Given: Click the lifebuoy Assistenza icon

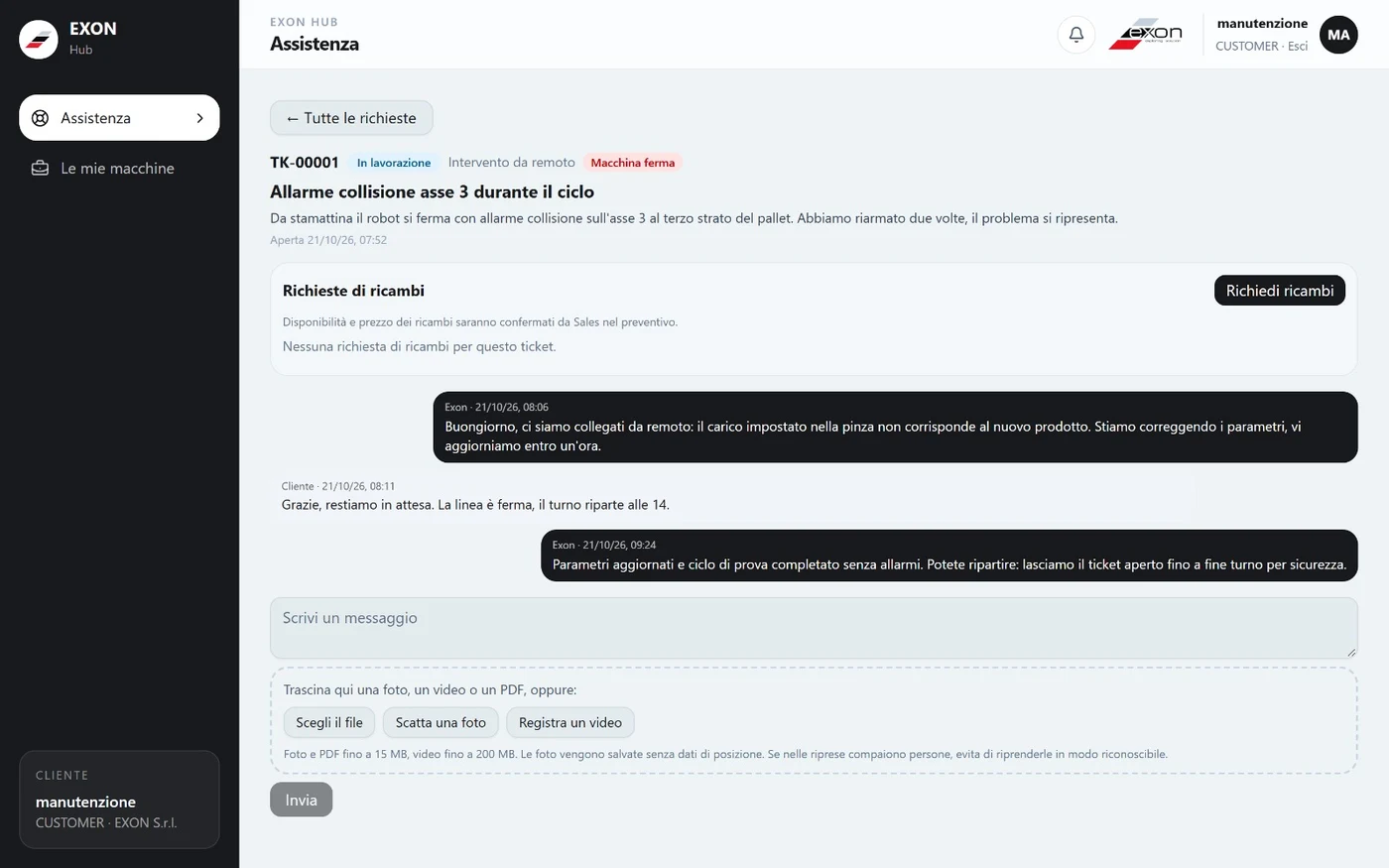Looking at the screenshot, I should 41,118.
